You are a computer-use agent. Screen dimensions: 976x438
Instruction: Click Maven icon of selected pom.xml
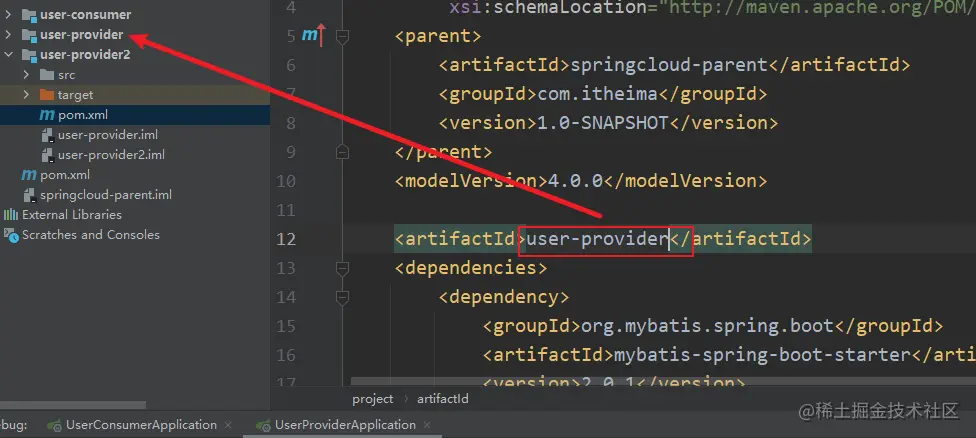point(47,114)
